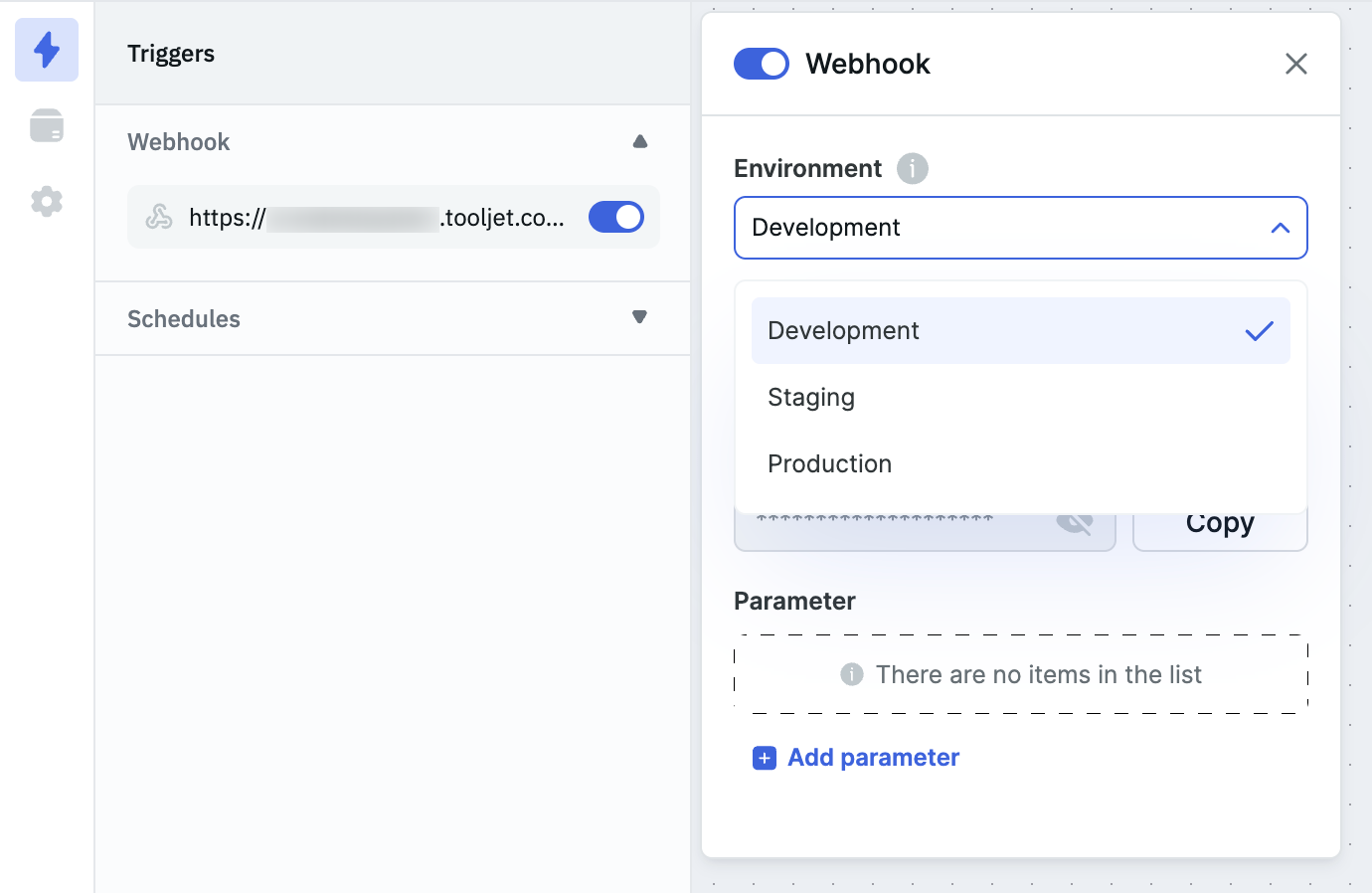Select Staging from the environment list
The image size is (1372, 893).
[x=810, y=397]
